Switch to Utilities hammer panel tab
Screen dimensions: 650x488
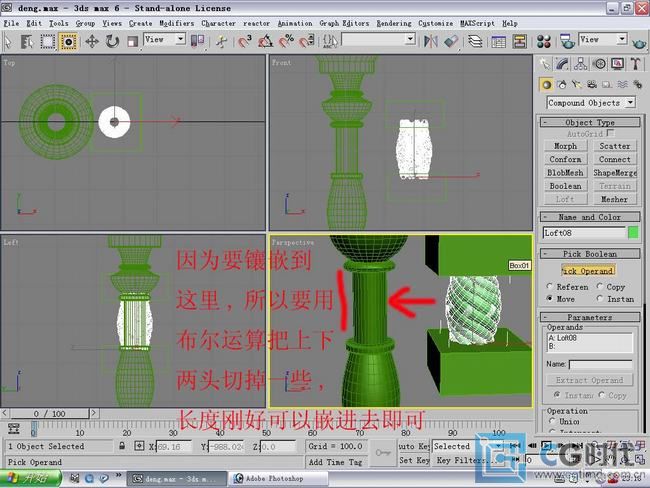pyautogui.click(x=635, y=63)
